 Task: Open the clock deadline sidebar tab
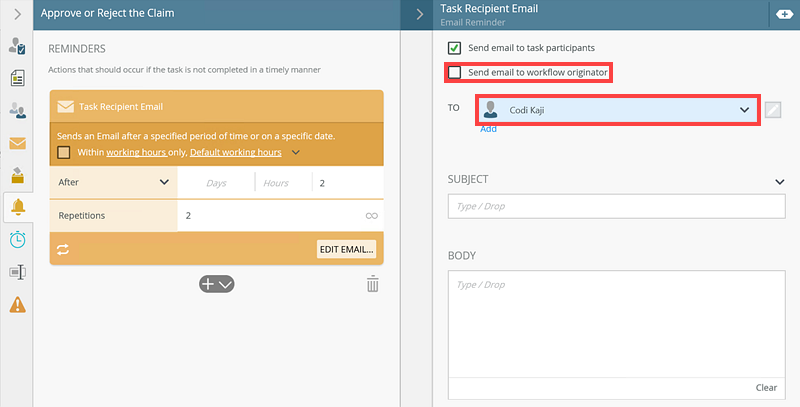coord(17,239)
